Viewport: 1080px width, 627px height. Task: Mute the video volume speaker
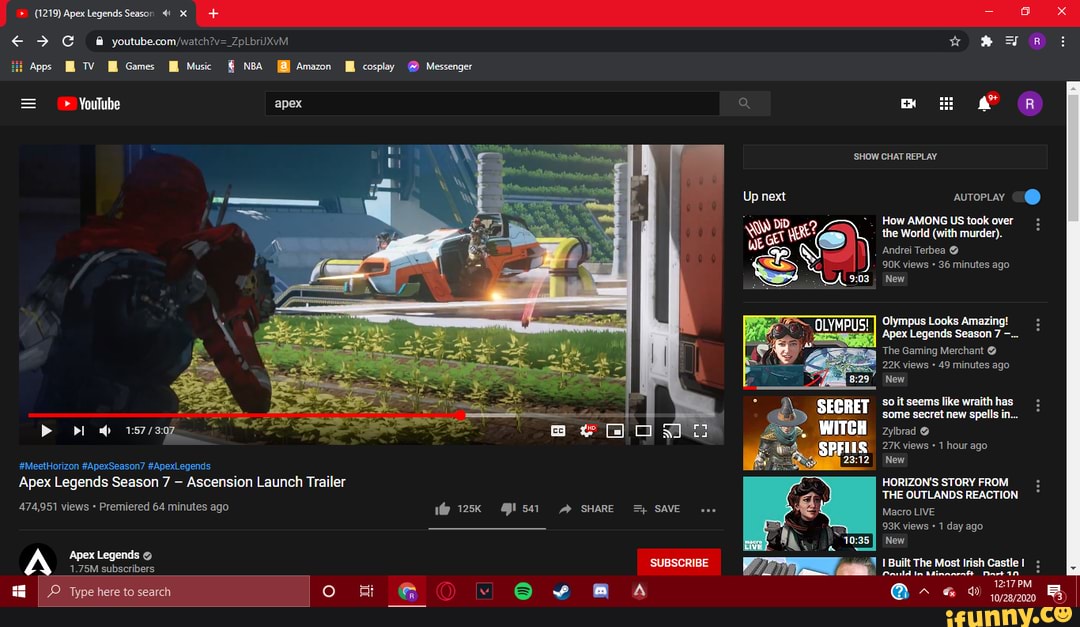[x=105, y=431]
